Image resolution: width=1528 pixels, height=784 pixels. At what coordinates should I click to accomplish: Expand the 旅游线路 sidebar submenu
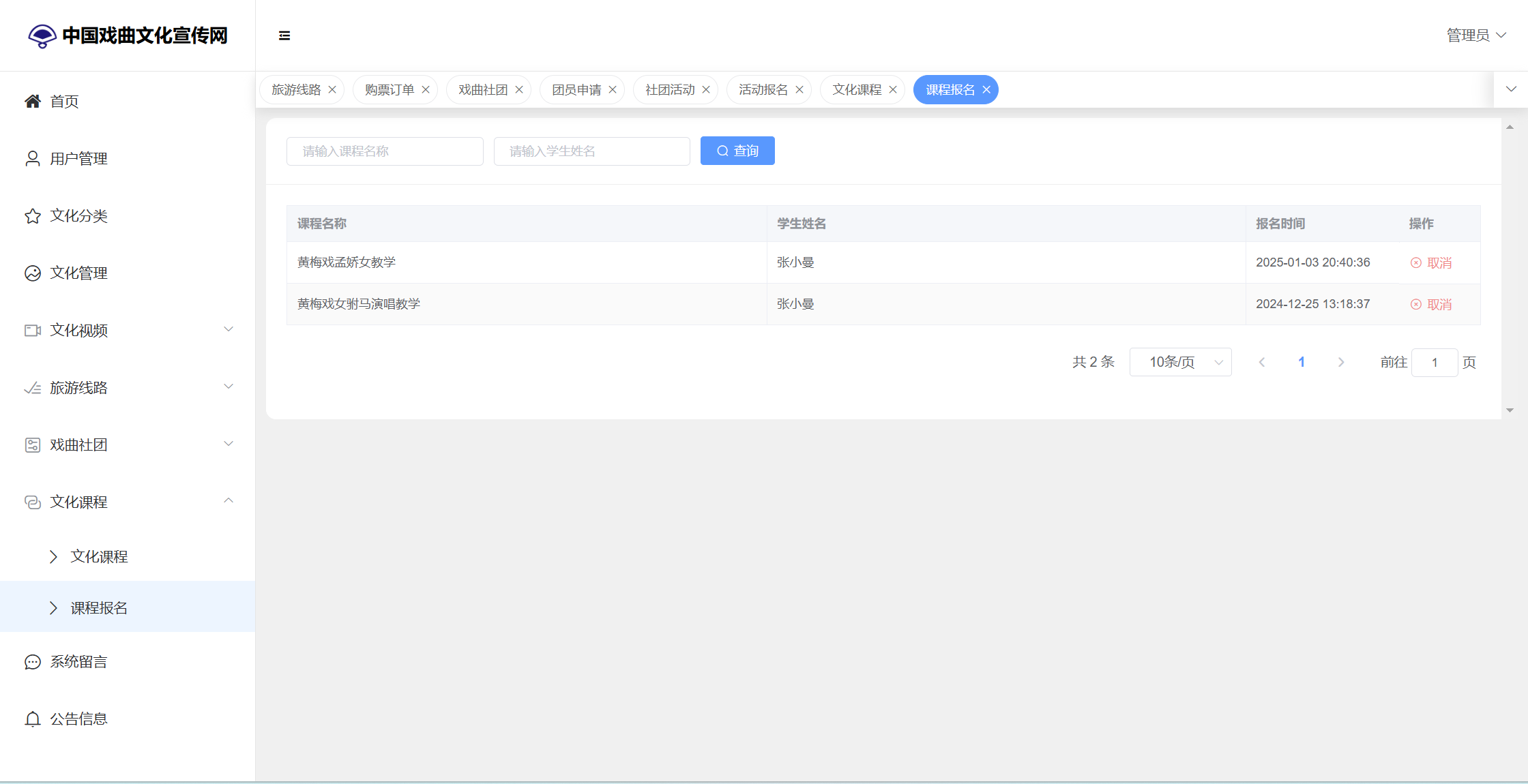[x=229, y=387]
